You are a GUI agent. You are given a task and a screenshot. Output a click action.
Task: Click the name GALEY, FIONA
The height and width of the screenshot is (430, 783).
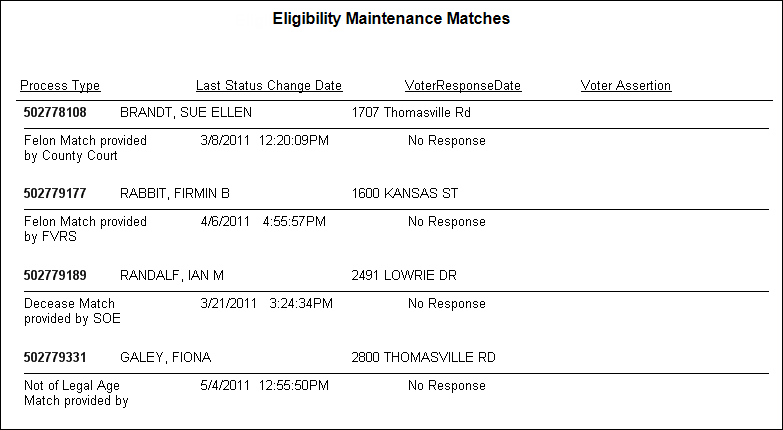(x=165, y=358)
